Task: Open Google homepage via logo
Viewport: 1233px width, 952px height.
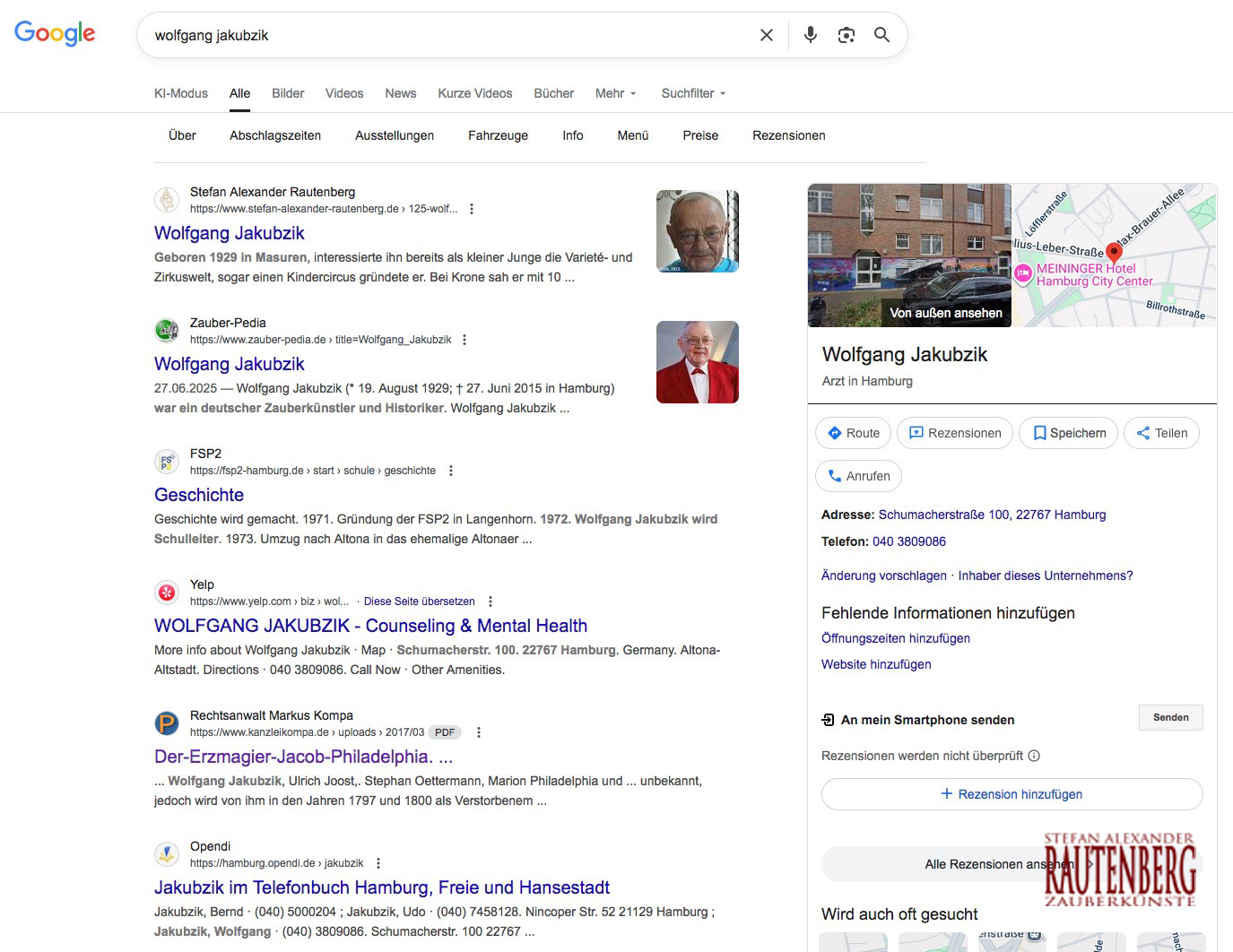Action: (55, 33)
